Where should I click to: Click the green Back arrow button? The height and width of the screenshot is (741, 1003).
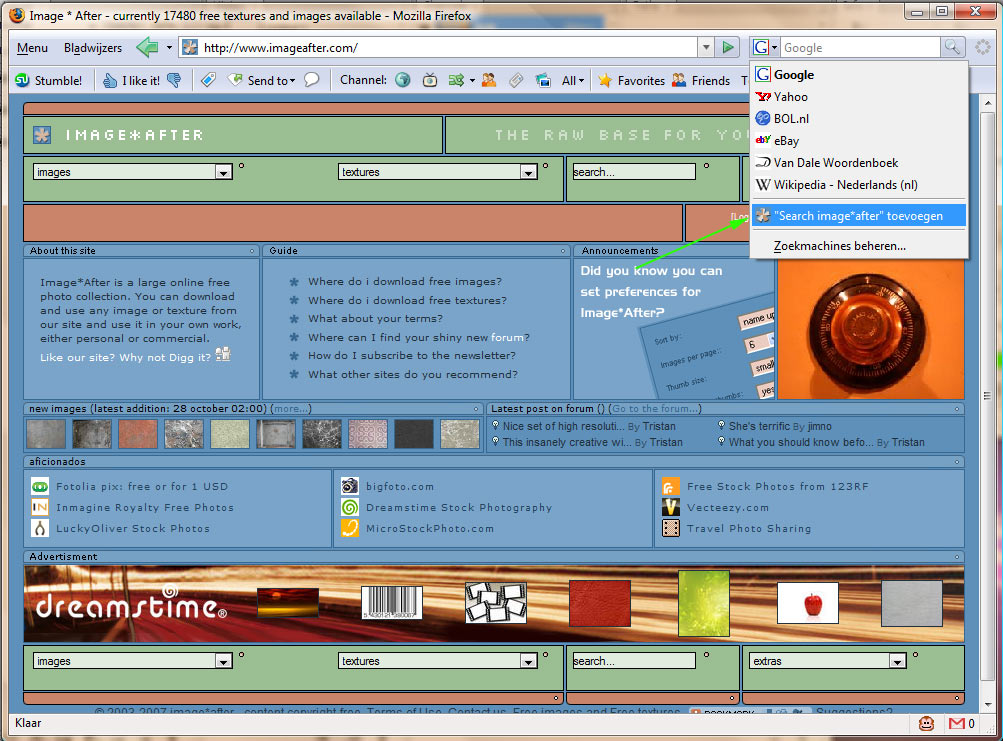(148, 47)
